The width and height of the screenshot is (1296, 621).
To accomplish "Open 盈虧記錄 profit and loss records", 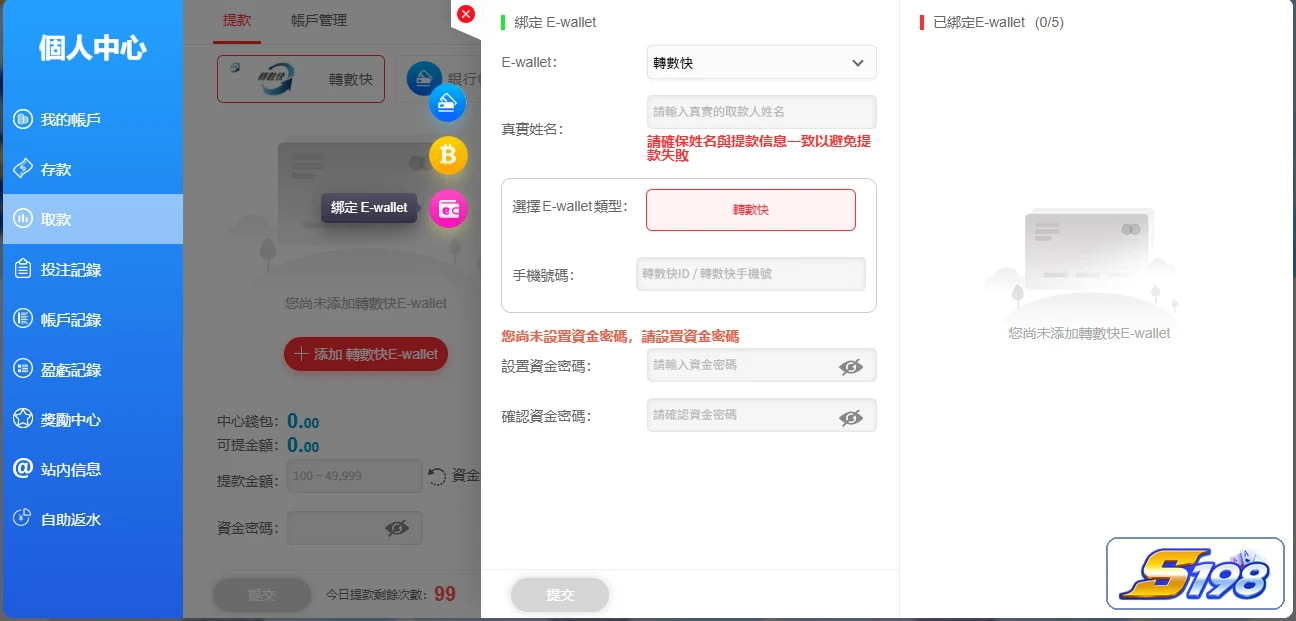I will (92, 369).
